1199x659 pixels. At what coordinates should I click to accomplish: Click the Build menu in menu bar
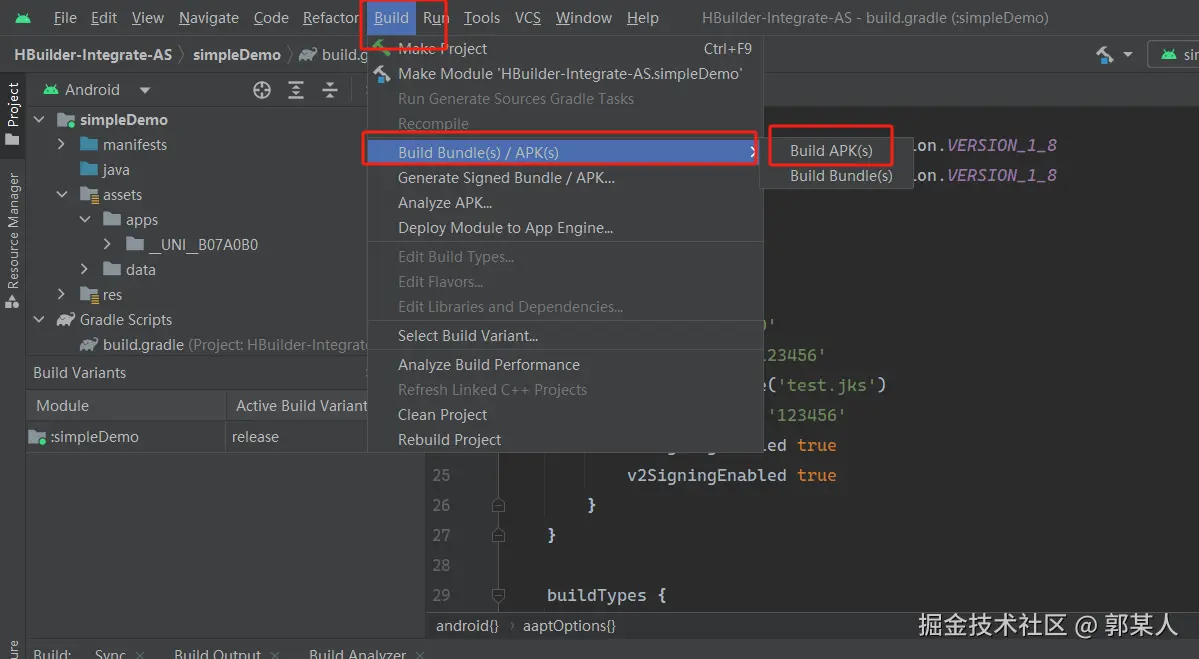(x=391, y=18)
